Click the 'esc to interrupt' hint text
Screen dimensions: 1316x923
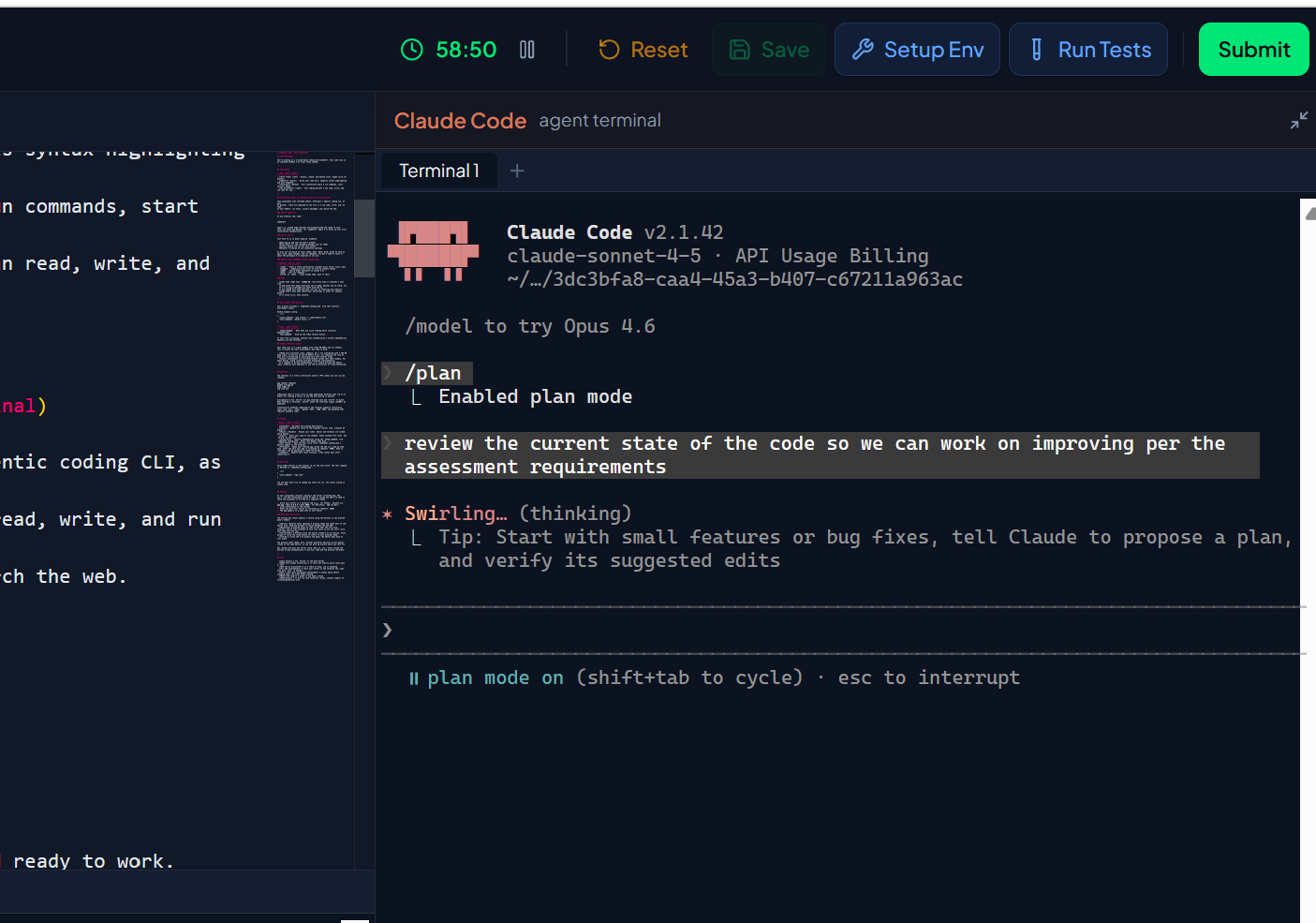pyautogui.click(x=928, y=677)
